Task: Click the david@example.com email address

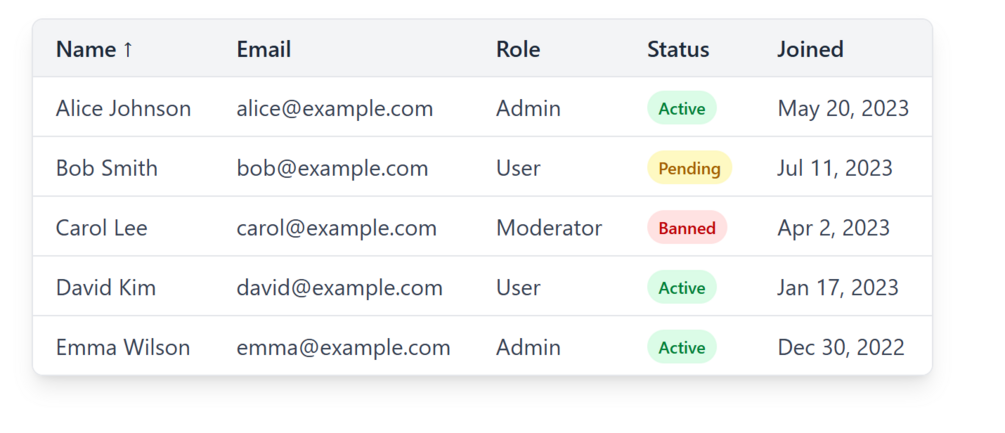Action: pos(340,288)
